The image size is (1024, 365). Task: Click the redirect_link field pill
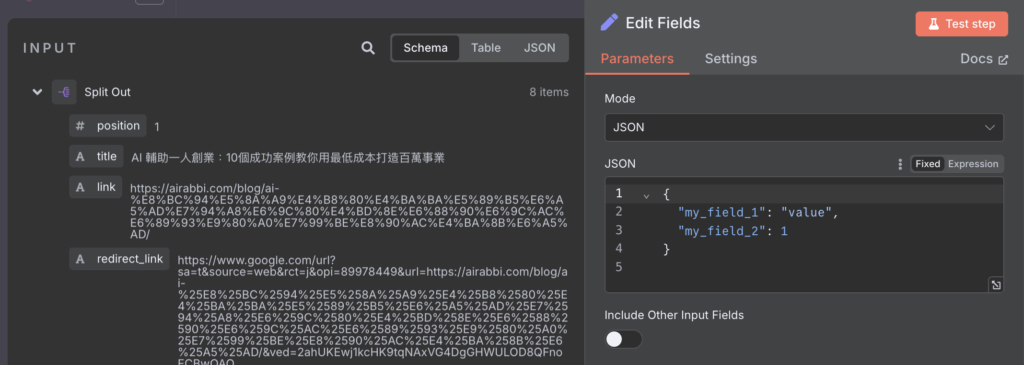coord(120,259)
